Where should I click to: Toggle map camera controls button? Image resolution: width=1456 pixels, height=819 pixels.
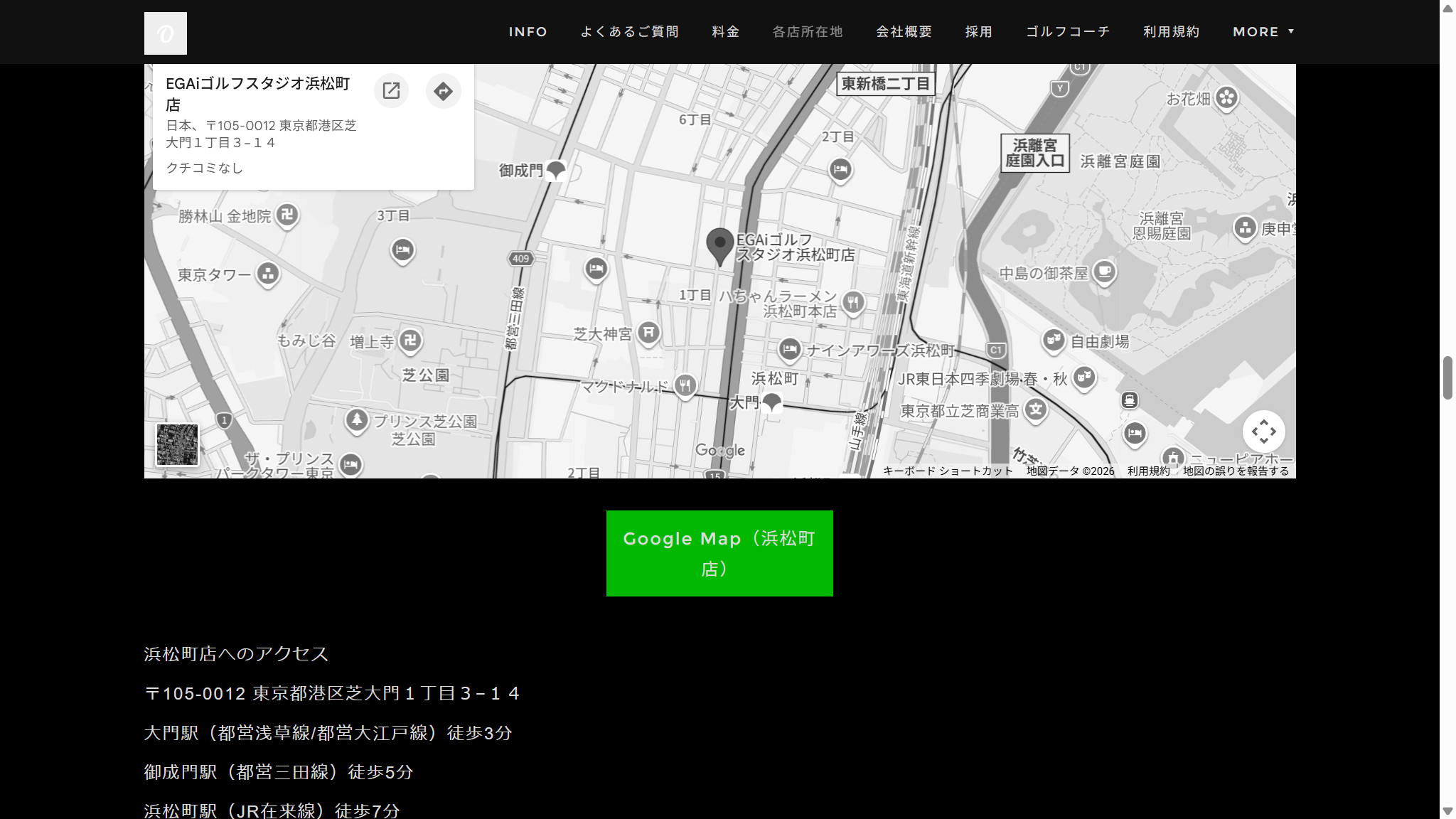click(x=1263, y=432)
